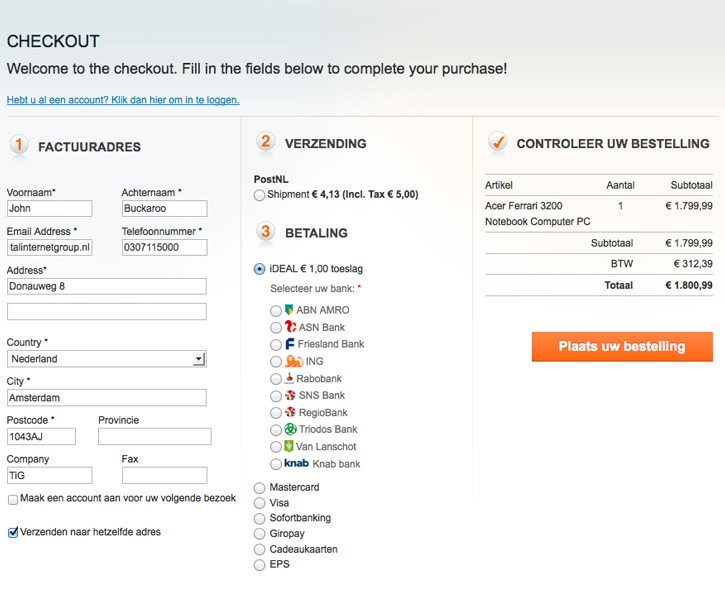Click the ASN Bank logo icon
Image resolution: width=725 pixels, height=593 pixels.
[x=290, y=327]
